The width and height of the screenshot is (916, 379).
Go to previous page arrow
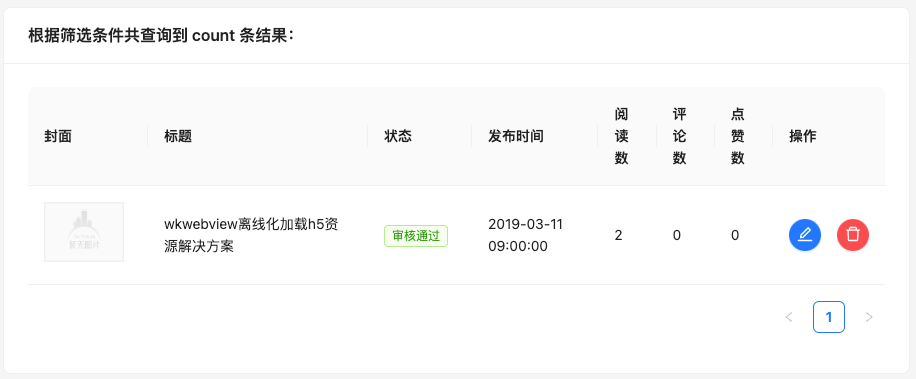tap(789, 317)
